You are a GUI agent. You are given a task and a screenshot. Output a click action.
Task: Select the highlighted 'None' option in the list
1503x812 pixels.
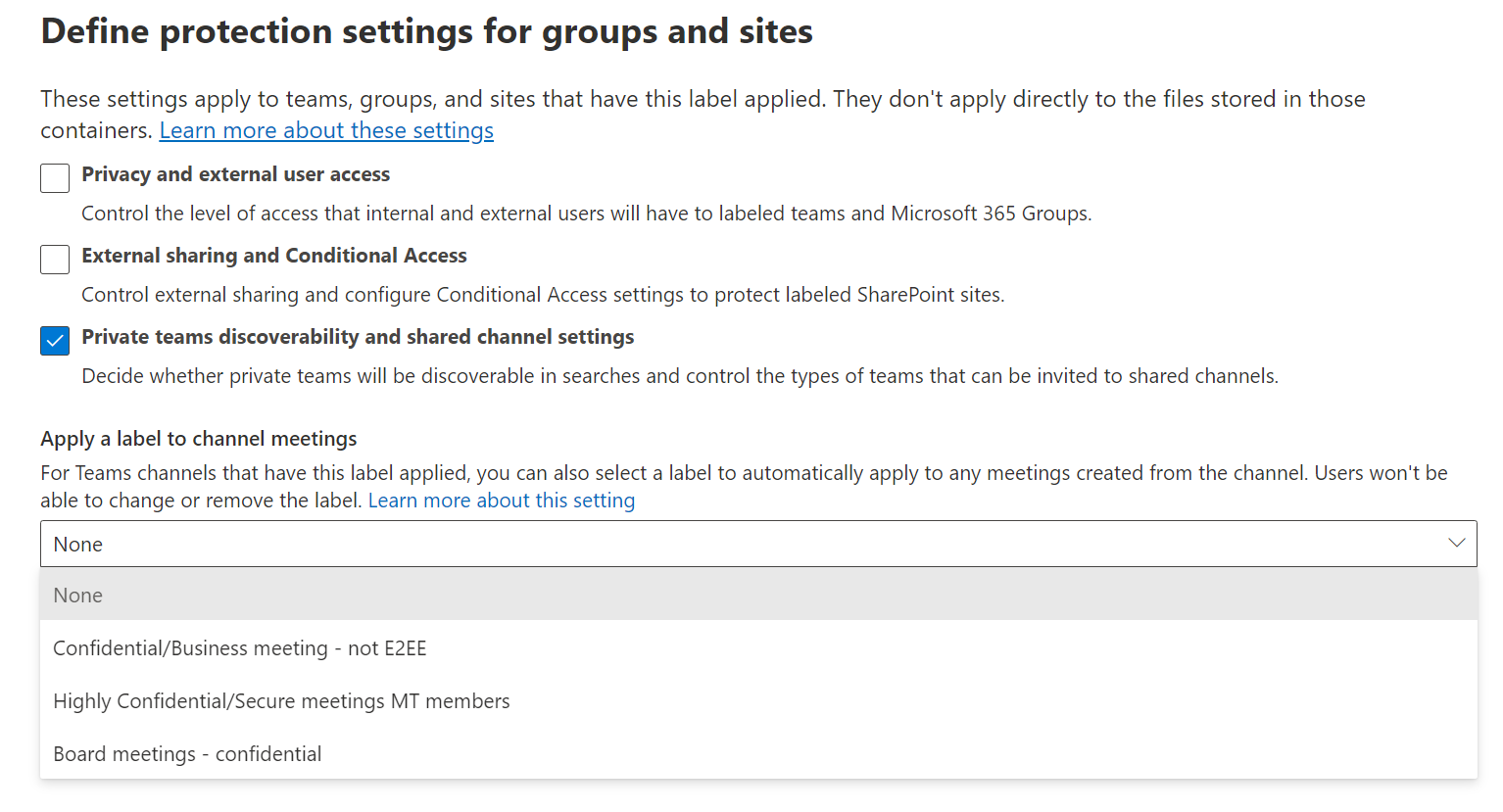click(78, 596)
